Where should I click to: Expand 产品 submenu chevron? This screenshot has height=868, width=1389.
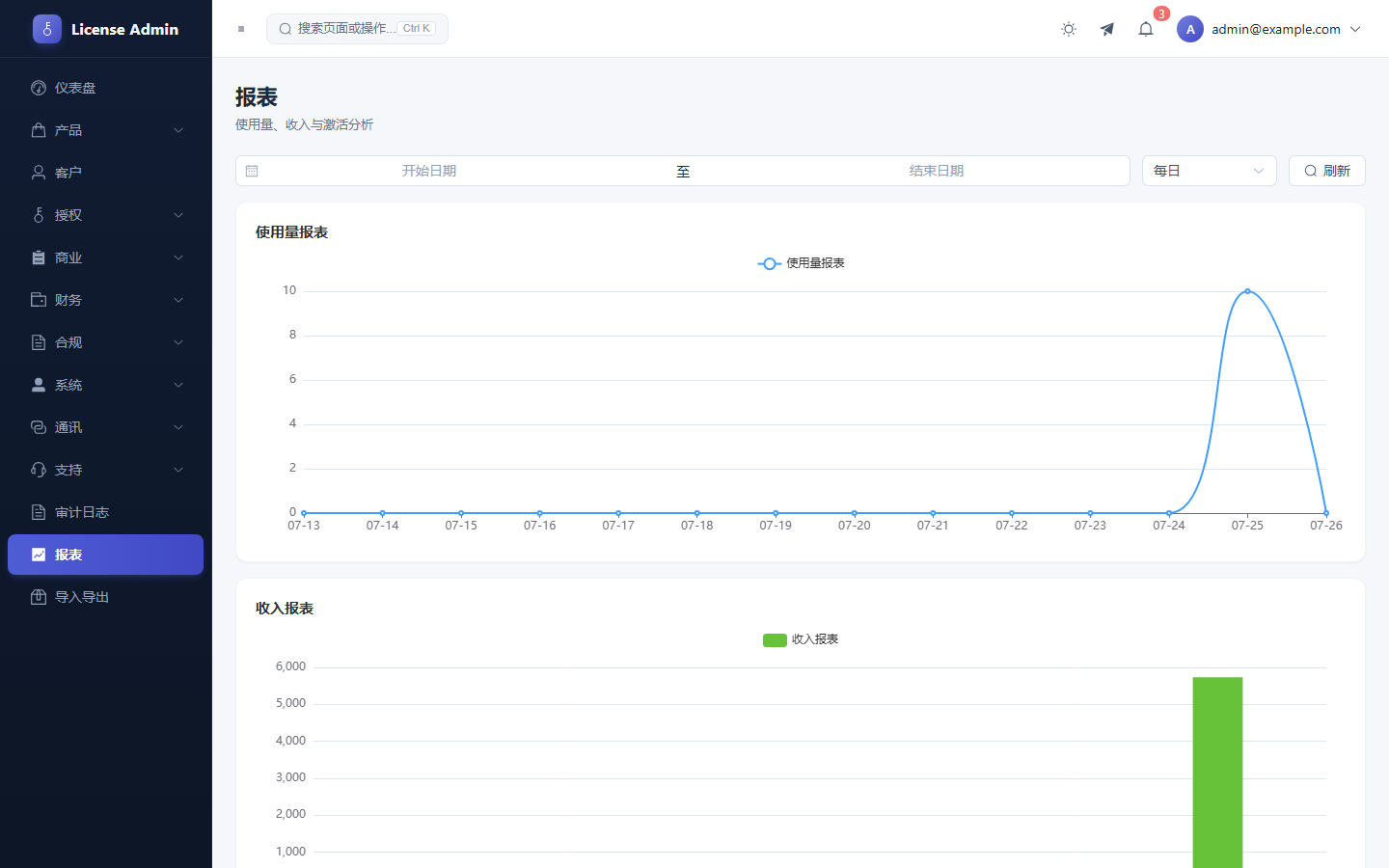[x=178, y=130]
